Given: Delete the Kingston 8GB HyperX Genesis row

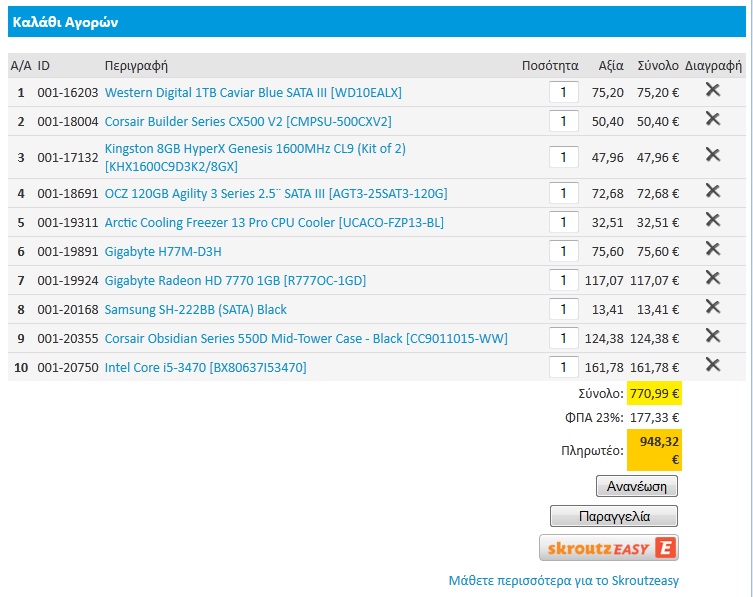Looking at the screenshot, I should (x=713, y=154).
